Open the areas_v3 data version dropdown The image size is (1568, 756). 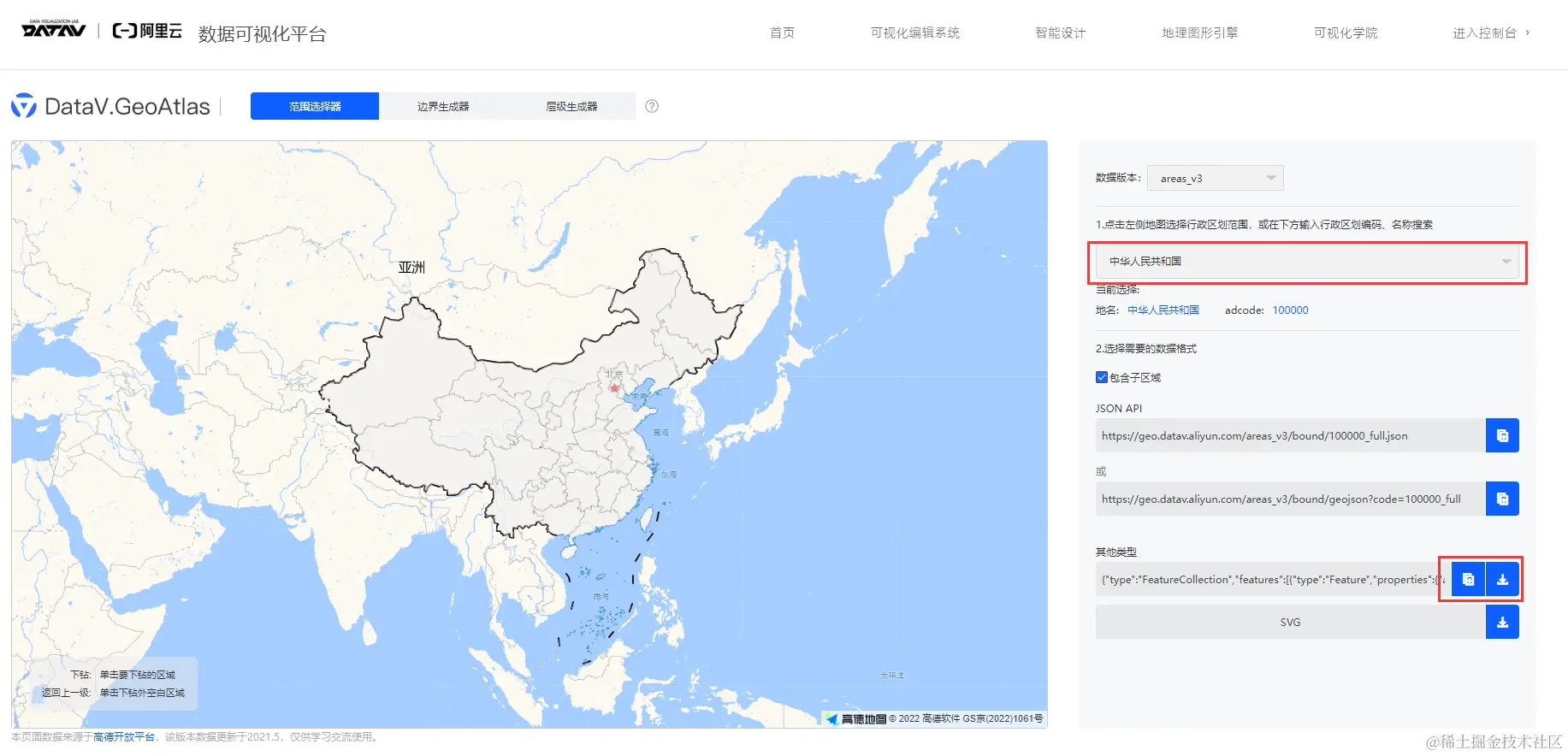(1216, 178)
